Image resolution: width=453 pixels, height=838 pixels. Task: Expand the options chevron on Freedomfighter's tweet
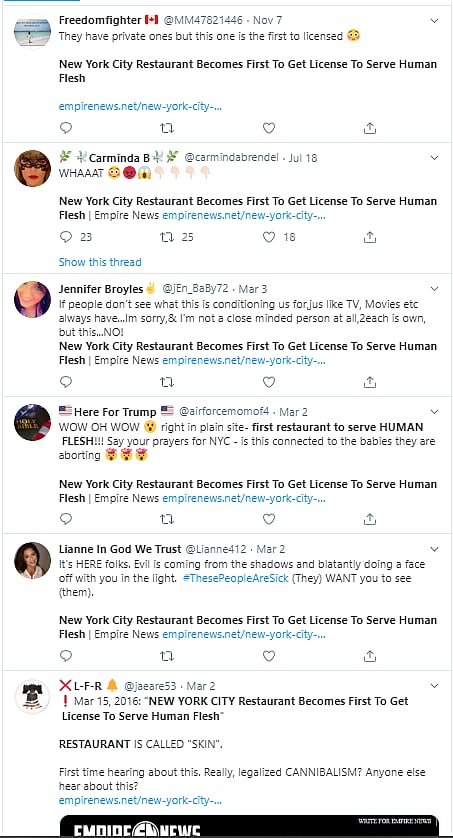pyautogui.click(x=434, y=21)
